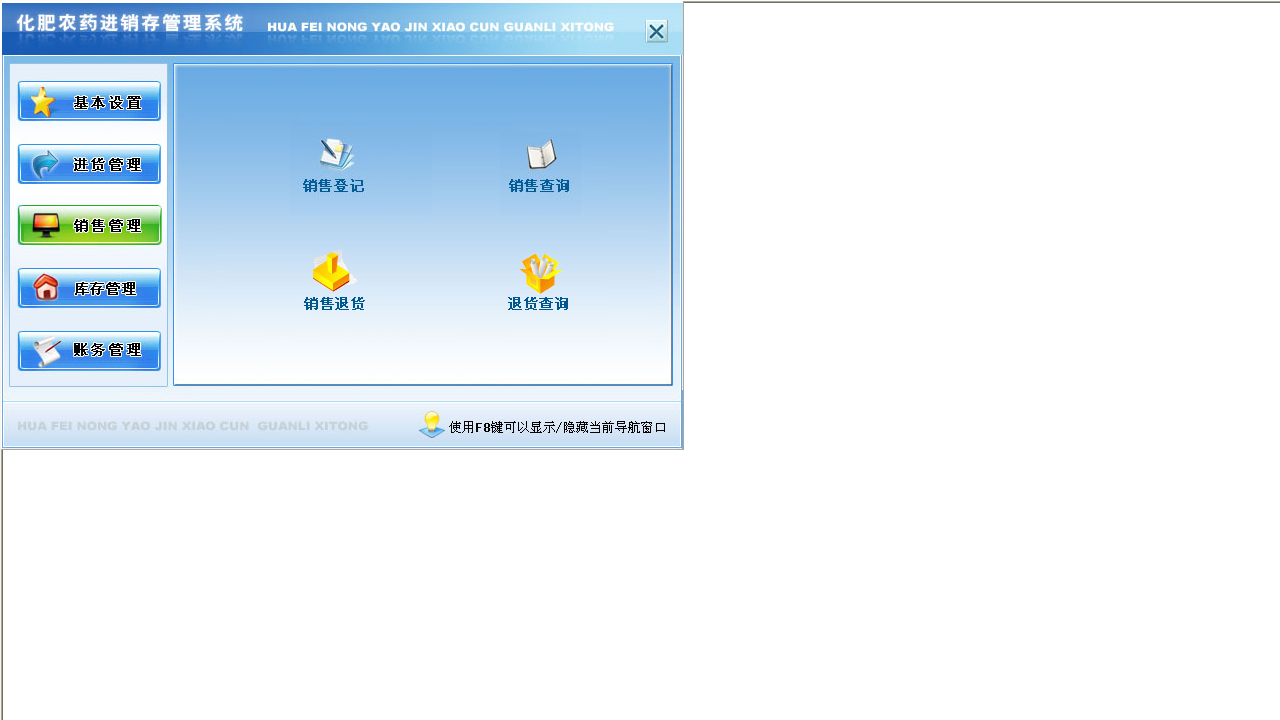
Task: Click the lightbulb tip icon in footer
Action: (x=432, y=425)
